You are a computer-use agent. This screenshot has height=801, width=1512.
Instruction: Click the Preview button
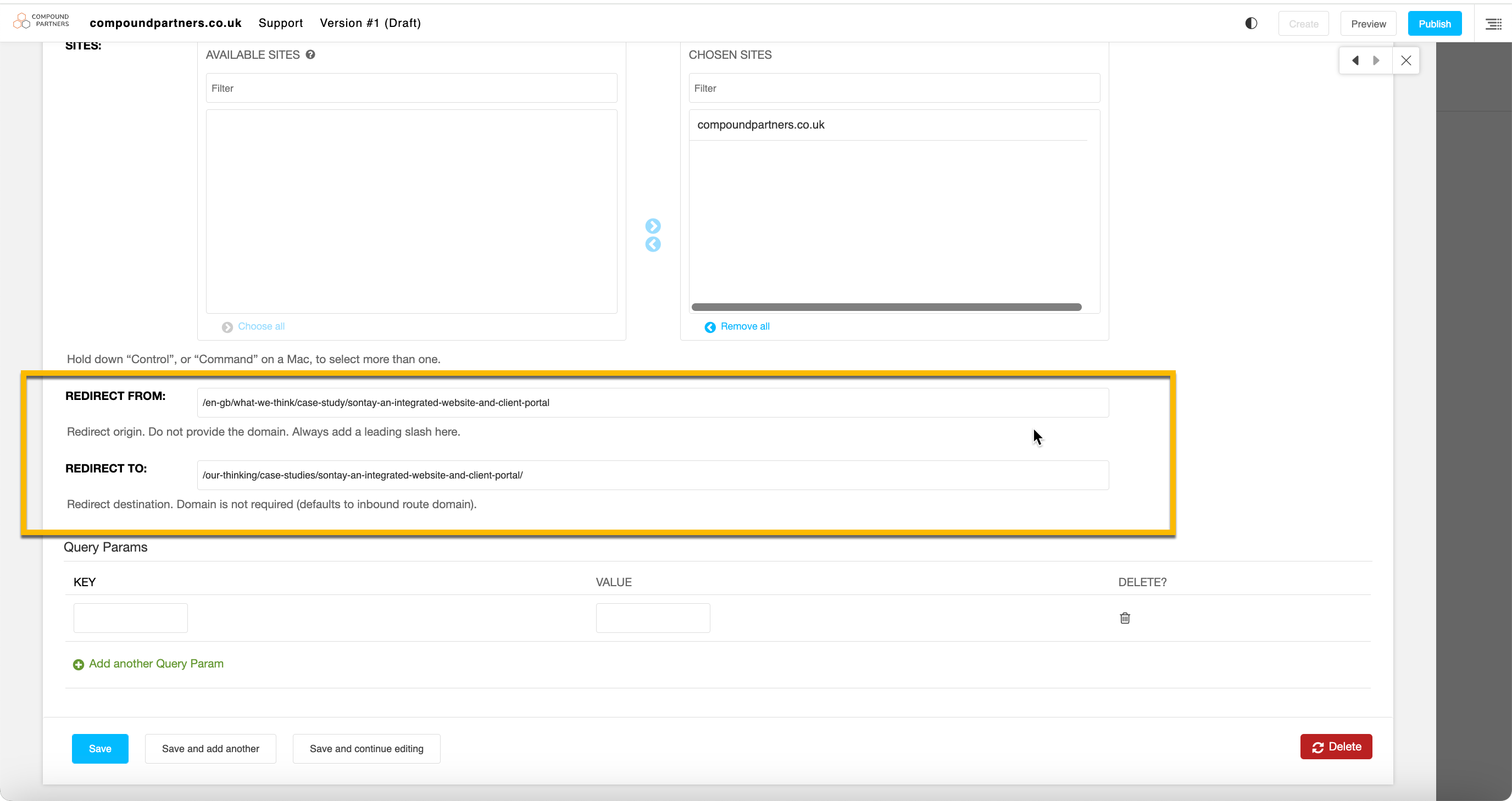coord(1368,24)
